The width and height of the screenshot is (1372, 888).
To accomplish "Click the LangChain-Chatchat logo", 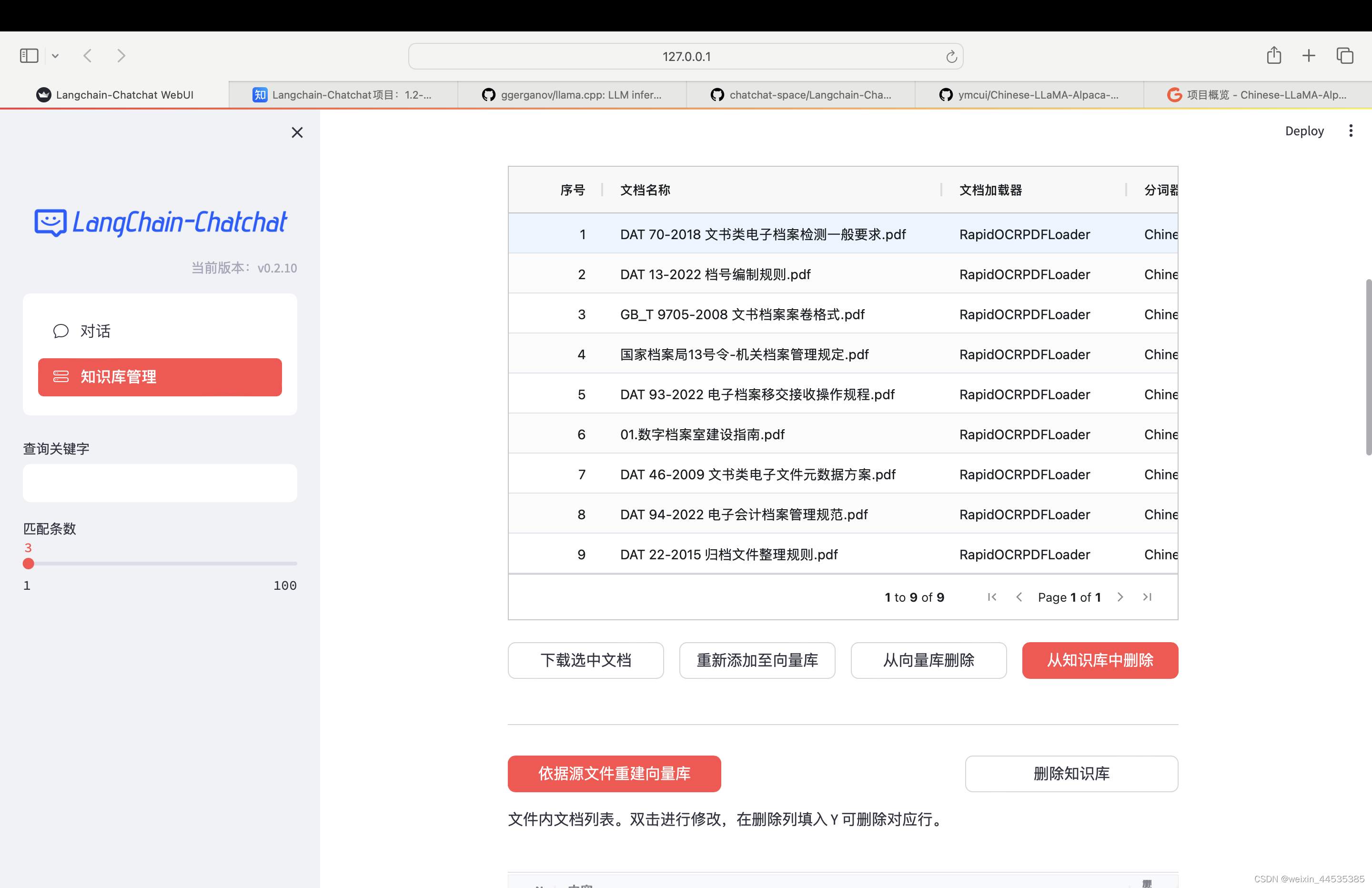I will [x=160, y=222].
